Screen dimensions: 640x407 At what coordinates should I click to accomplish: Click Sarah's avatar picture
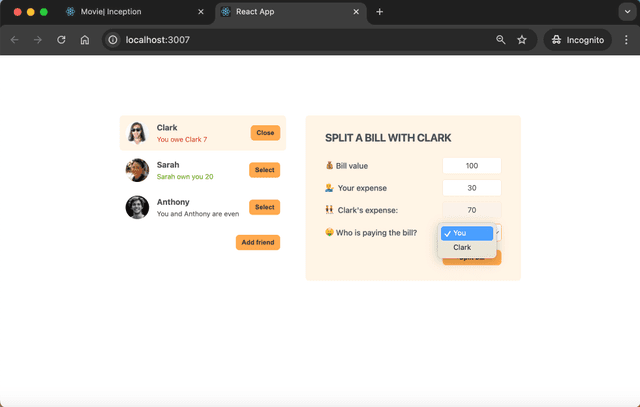click(x=137, y=170)
